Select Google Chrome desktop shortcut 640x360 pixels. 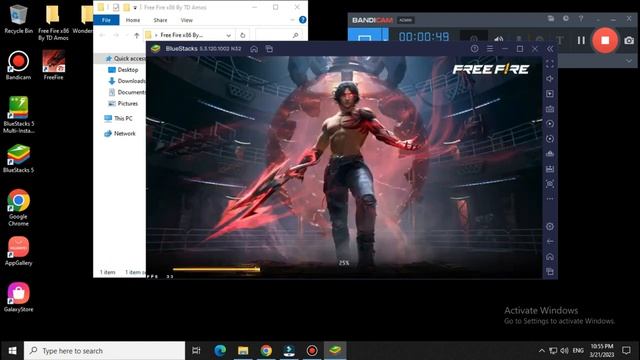[x=18, y=207]
